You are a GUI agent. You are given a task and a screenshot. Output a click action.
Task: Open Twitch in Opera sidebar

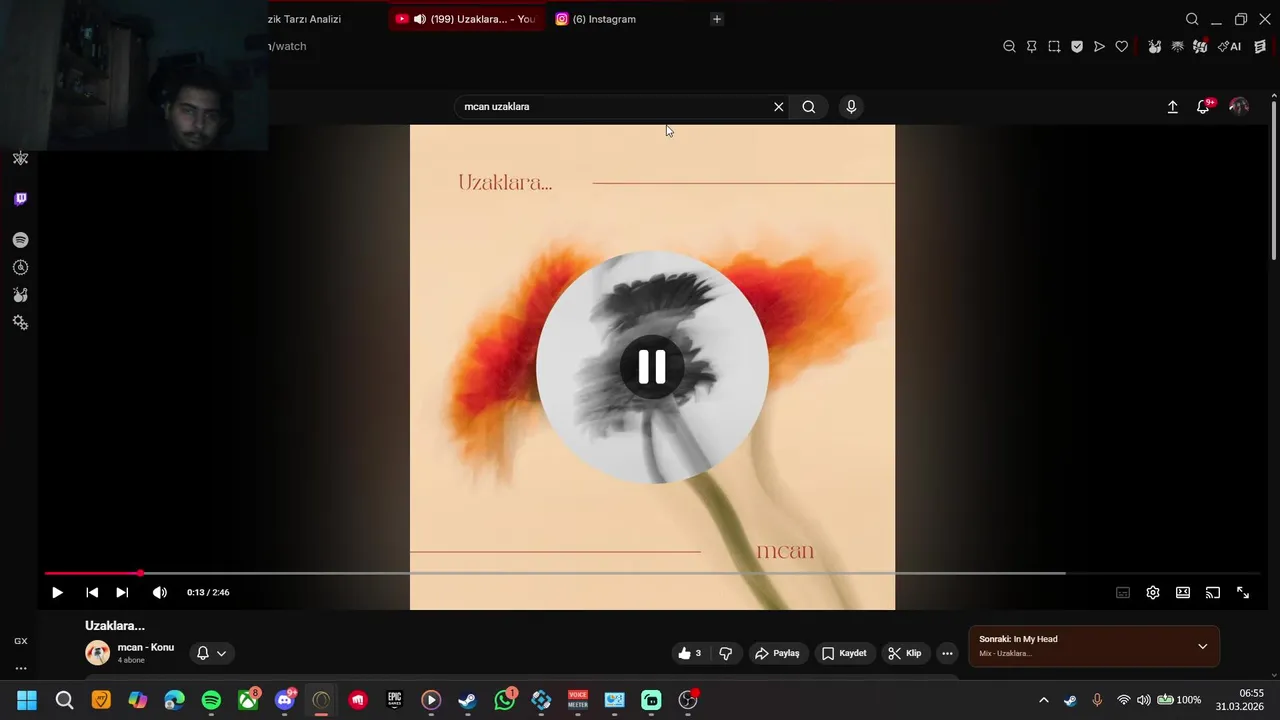(x=20, y=199)
